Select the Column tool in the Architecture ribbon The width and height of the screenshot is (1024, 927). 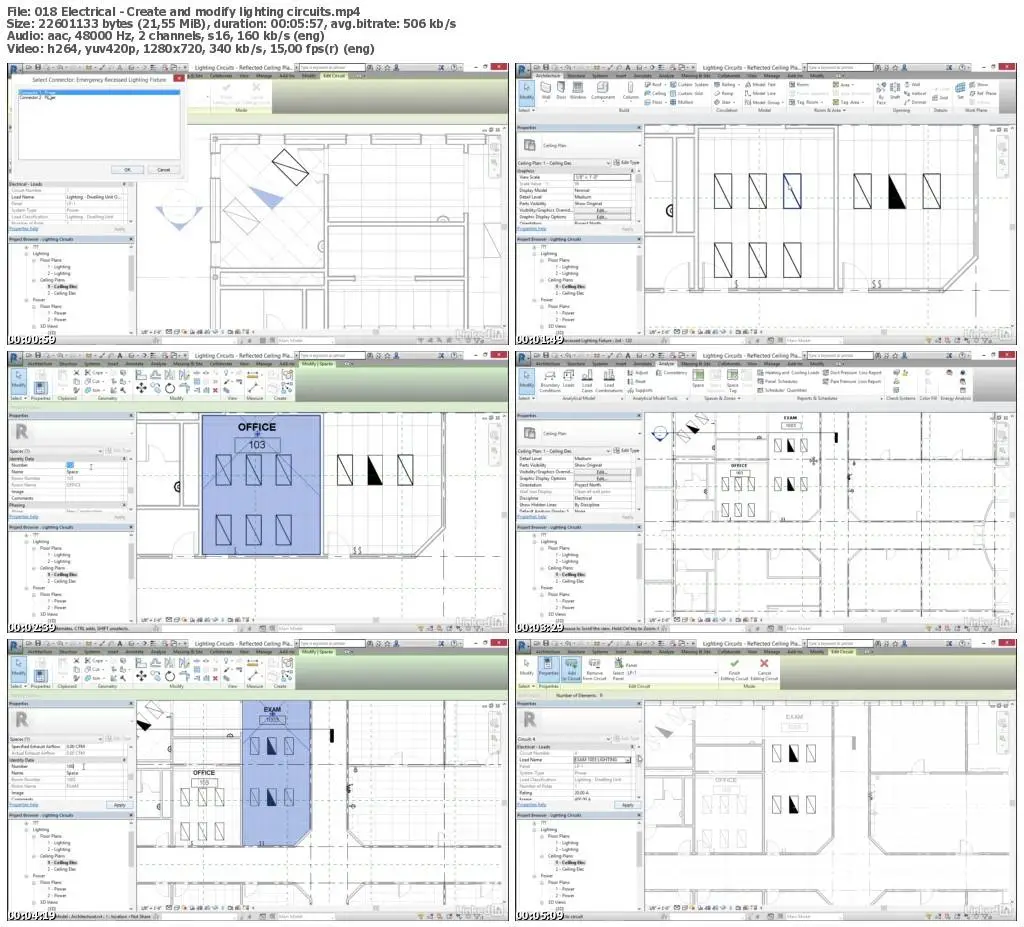point(630,91)
